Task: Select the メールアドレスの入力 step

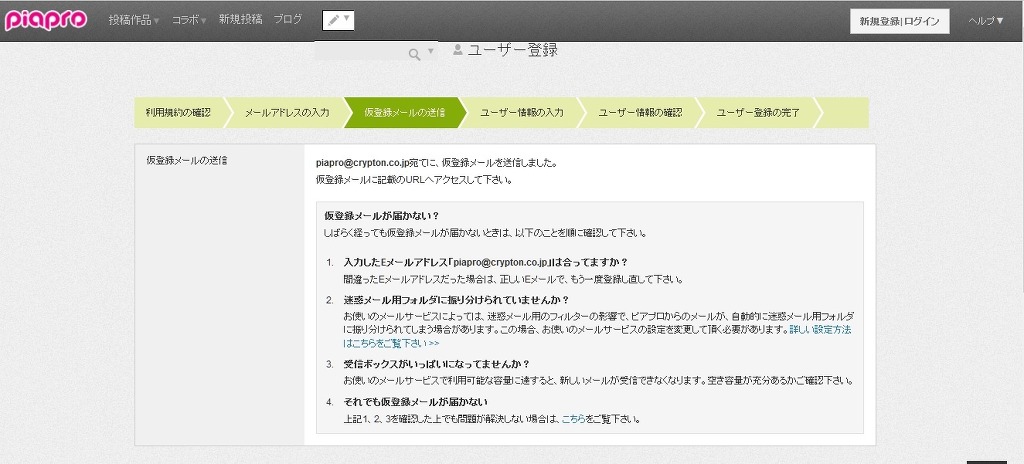Action: click(x=287, y=112)
